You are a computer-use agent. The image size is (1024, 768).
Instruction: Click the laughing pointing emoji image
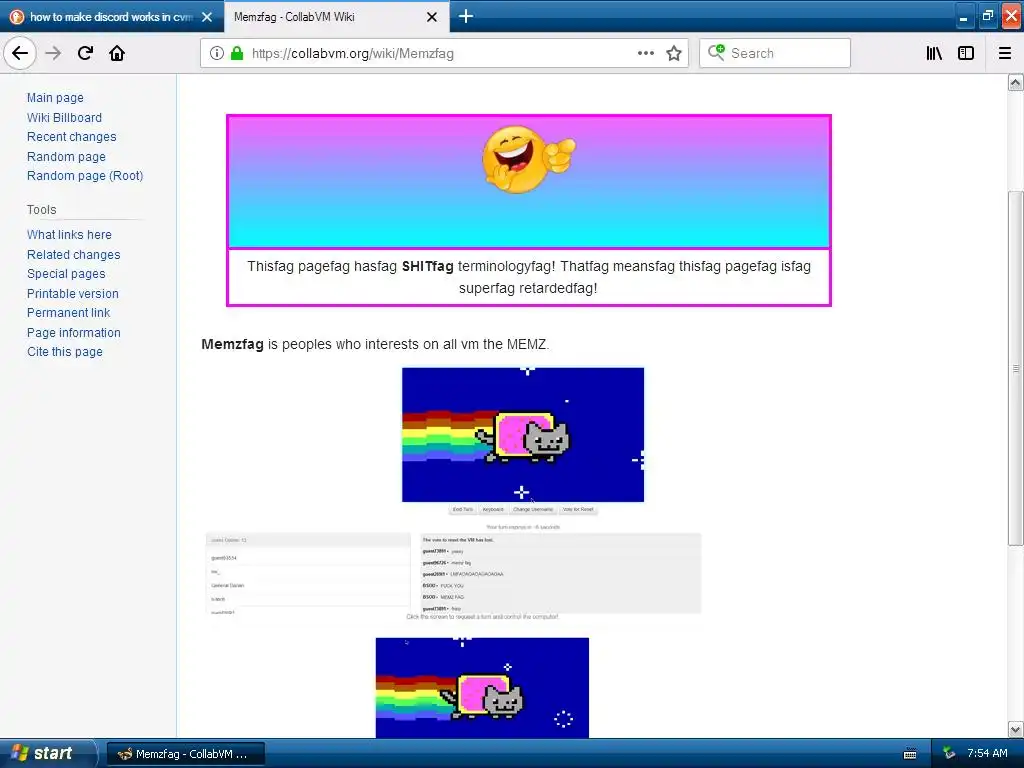click(x=529, y=160)
